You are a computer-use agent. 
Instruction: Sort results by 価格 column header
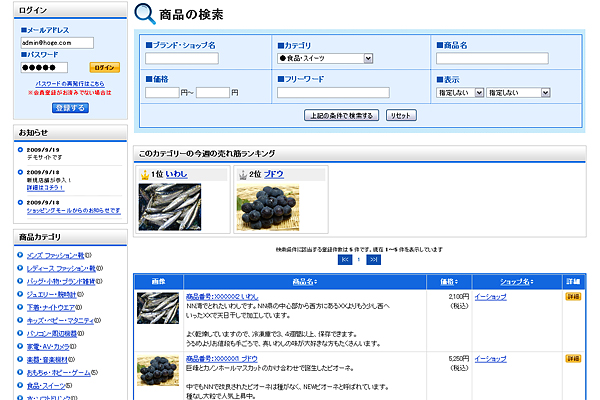(x=447, y=281)
